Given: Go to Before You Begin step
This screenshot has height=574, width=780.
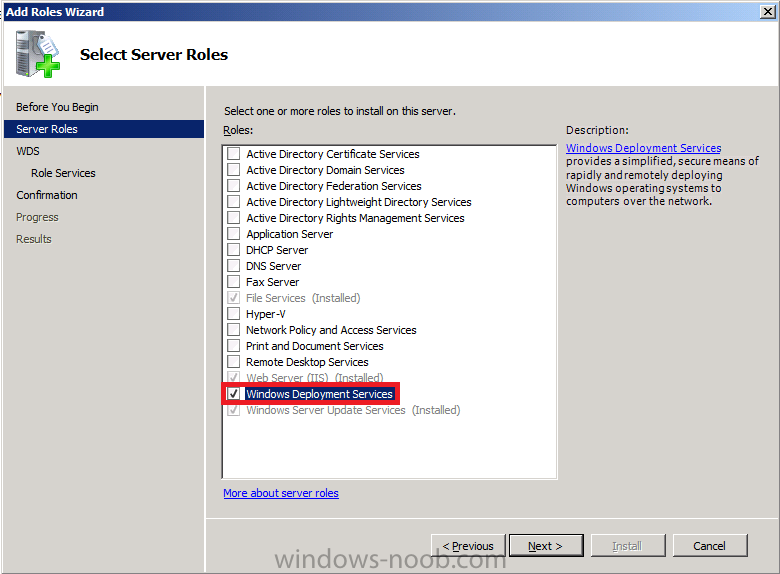Looking at the screenshot, I should (x=57, y=107).
